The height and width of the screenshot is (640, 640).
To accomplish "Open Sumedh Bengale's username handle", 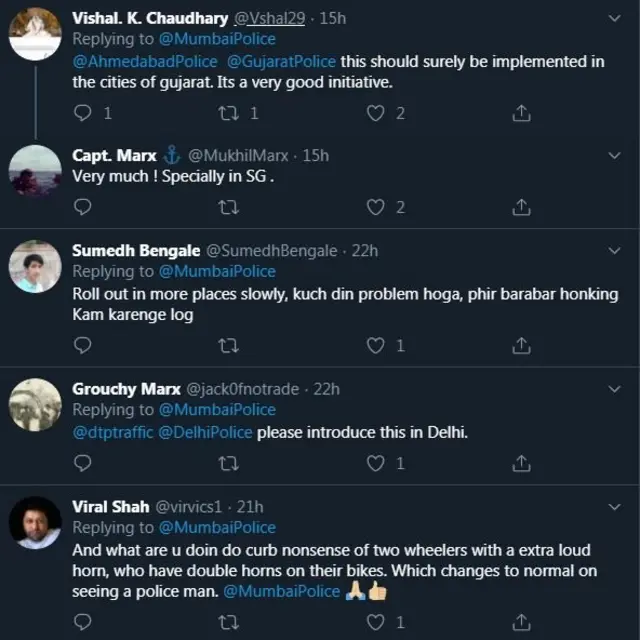I will [x=271, y=250].
